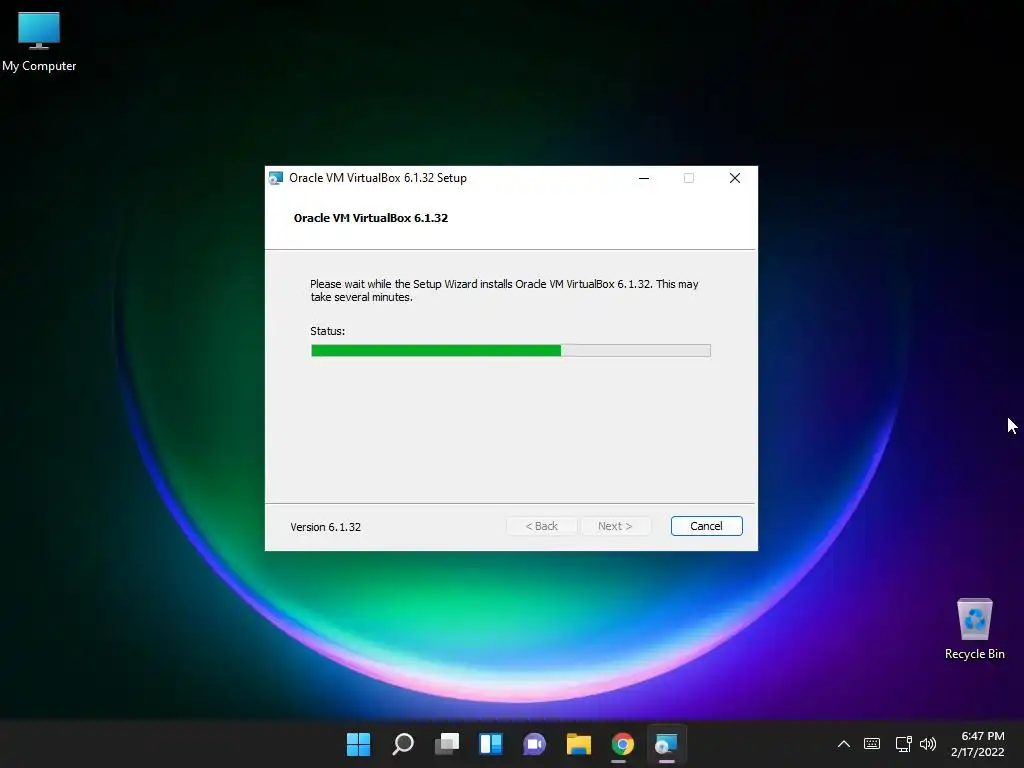Image resolution: width=1024 pixels, height=768 pixels.
Task: Open My Computer desktop icon
Action: click(39, 42)
